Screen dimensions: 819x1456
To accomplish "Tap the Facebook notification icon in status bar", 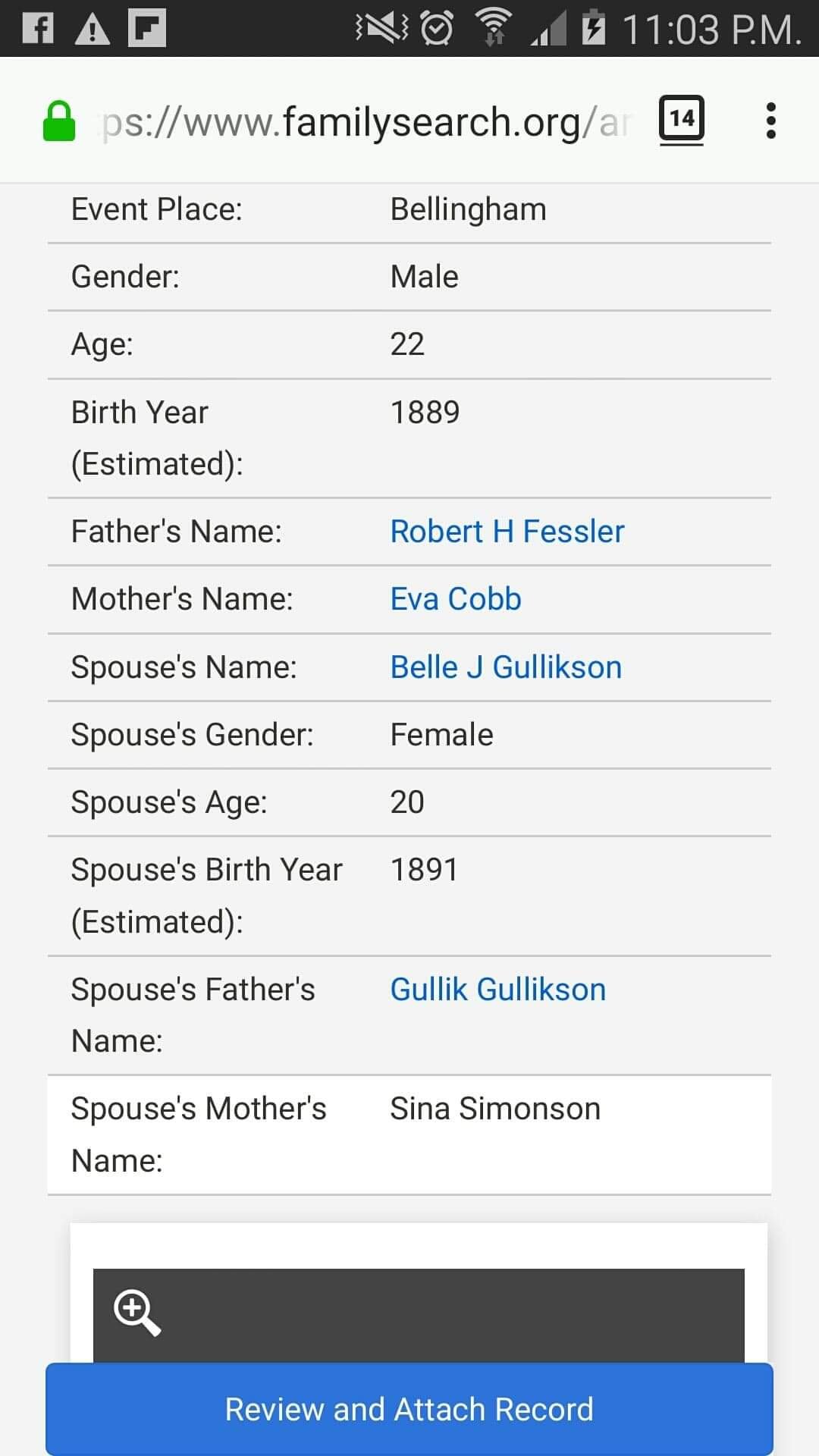I will coord(38,29).
